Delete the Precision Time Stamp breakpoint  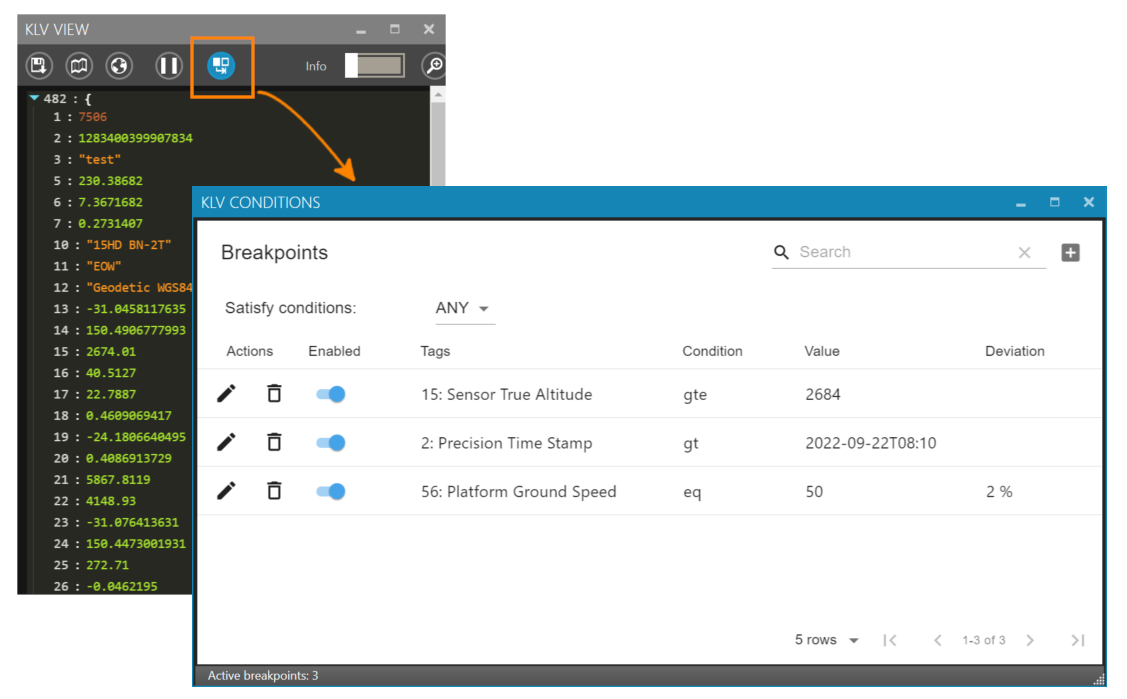click(x=274, y=443)
